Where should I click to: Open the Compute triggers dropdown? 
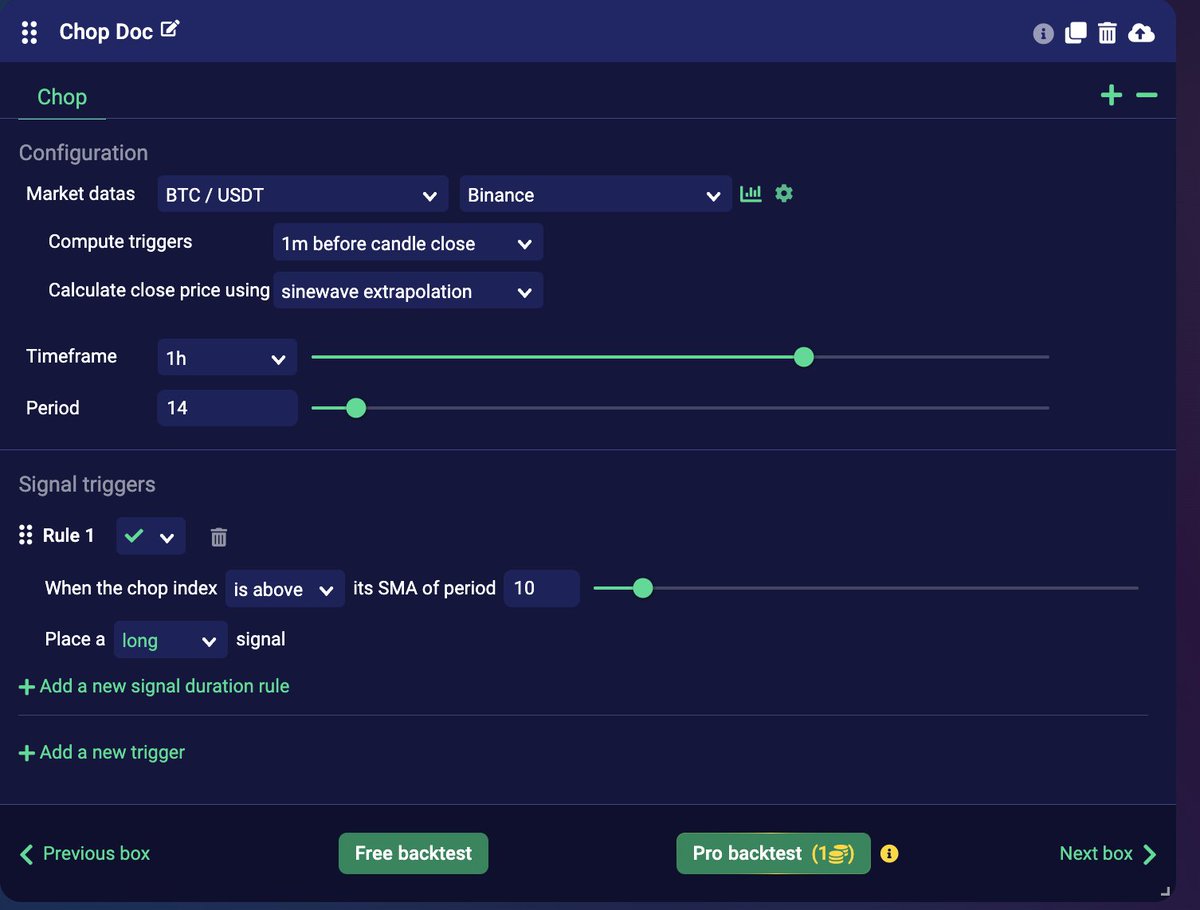[408, 243]
